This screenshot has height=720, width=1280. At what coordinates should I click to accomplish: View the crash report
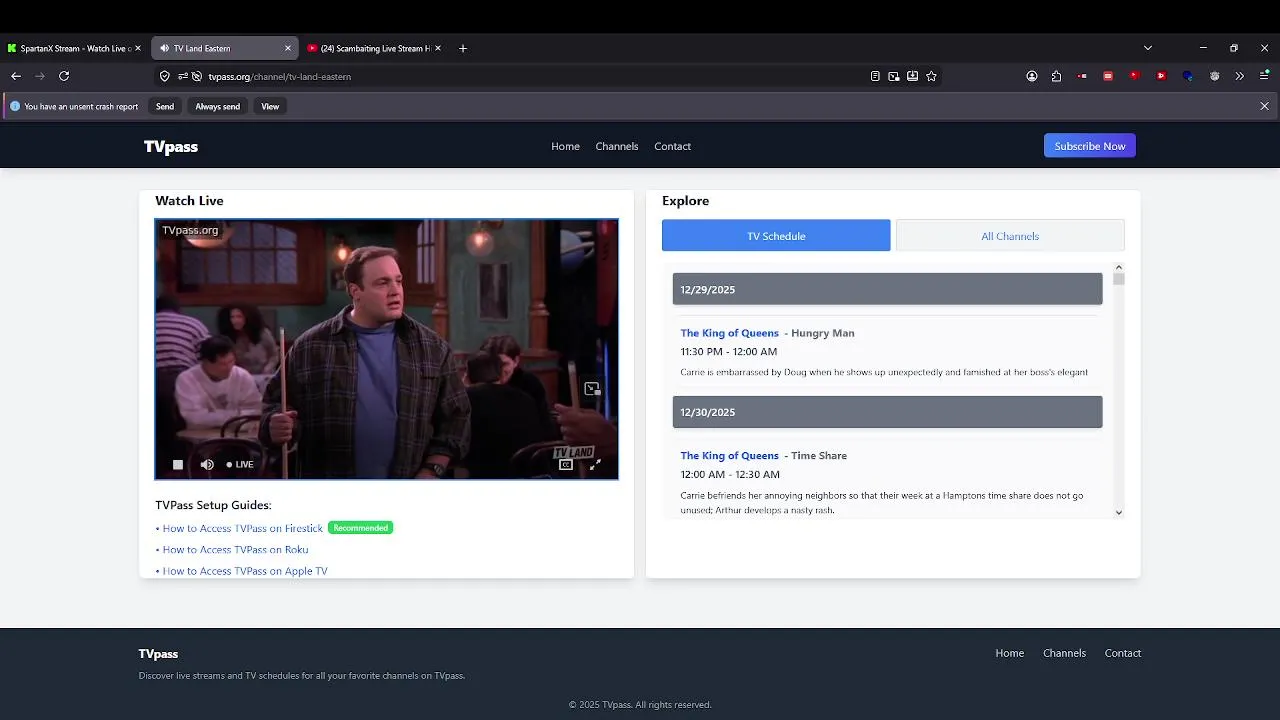click(x=270, y=106)
